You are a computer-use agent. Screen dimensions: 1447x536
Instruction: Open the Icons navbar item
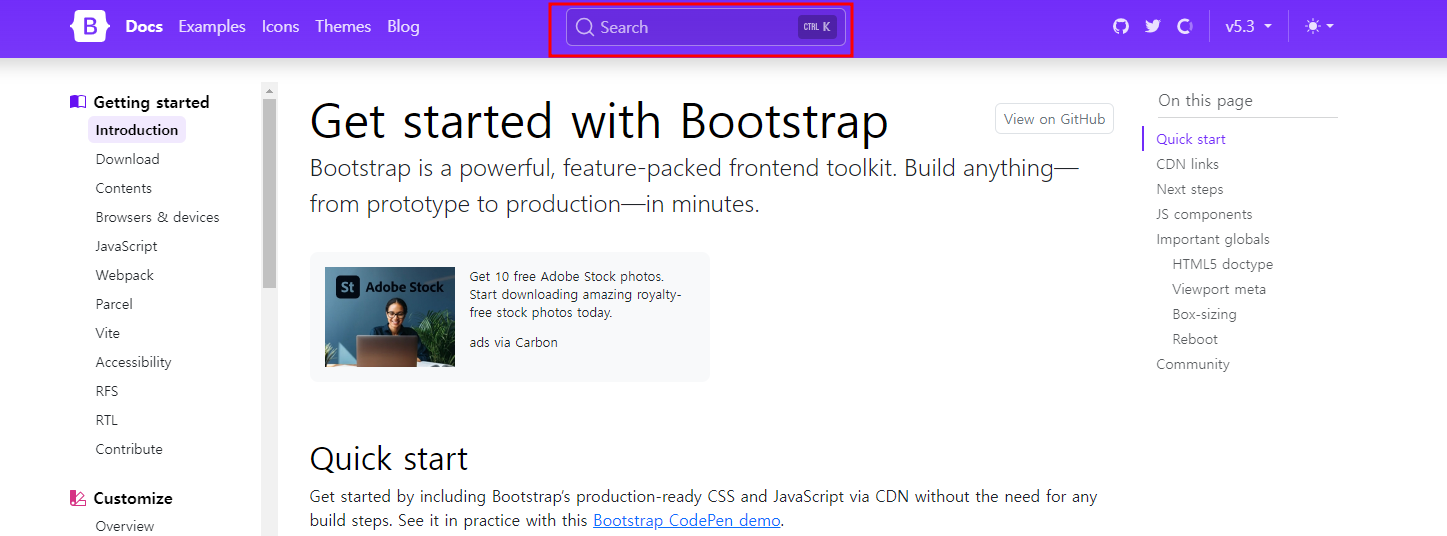281,27
